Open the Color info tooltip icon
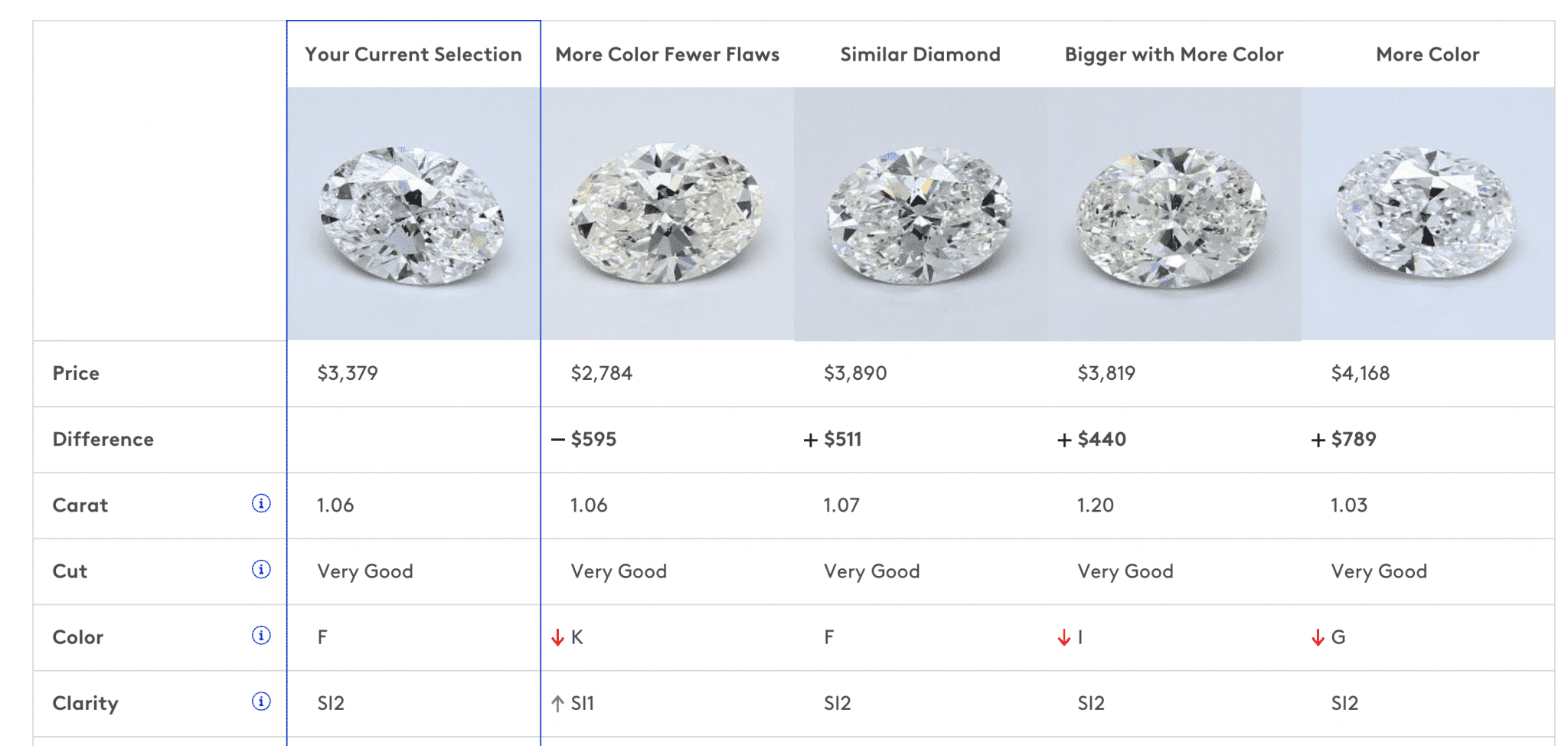The height and width of the screenshot is (746, 1568). (x=260, y=636)
